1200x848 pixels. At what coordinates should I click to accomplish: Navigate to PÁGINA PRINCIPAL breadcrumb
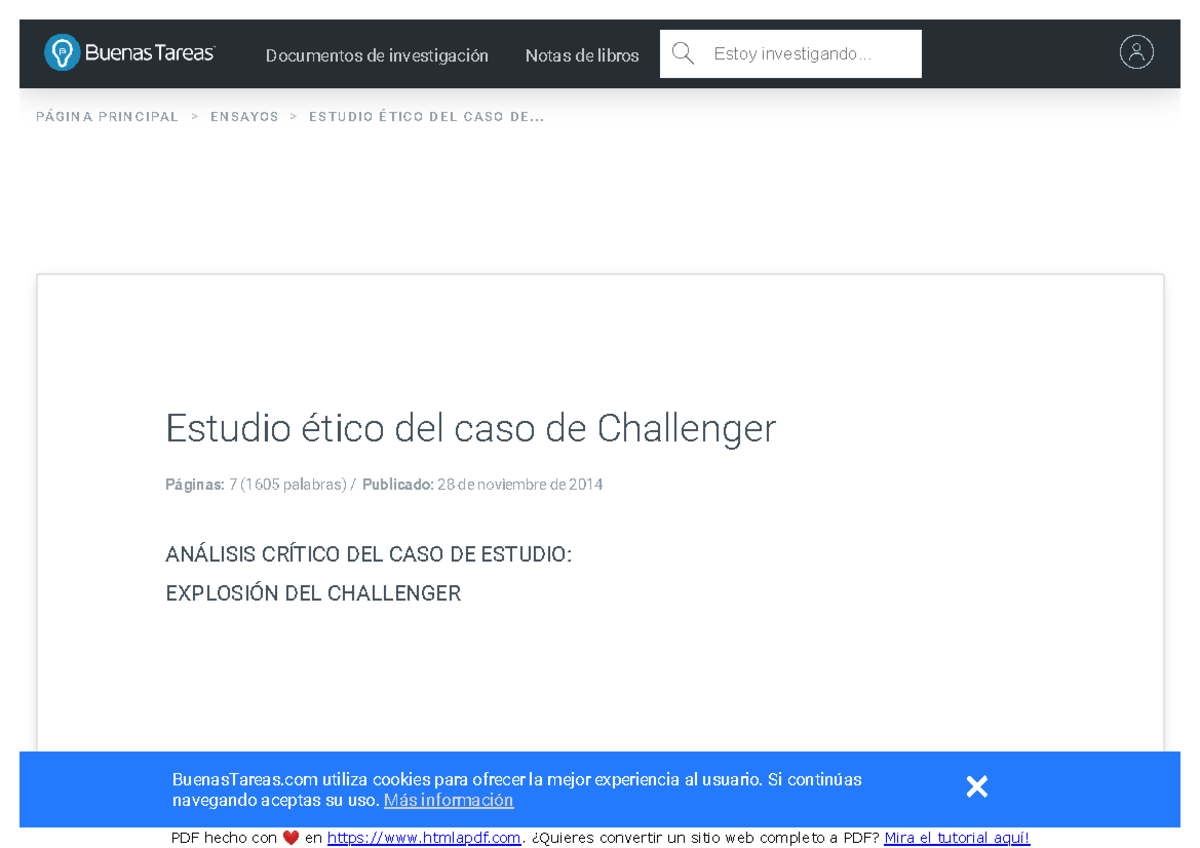106,116
